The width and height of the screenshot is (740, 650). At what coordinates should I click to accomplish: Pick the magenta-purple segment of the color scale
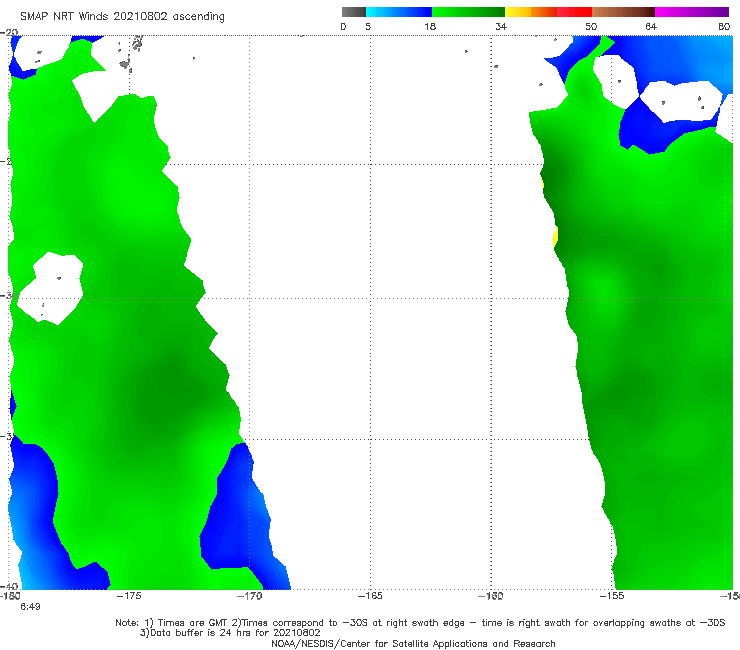692,12
